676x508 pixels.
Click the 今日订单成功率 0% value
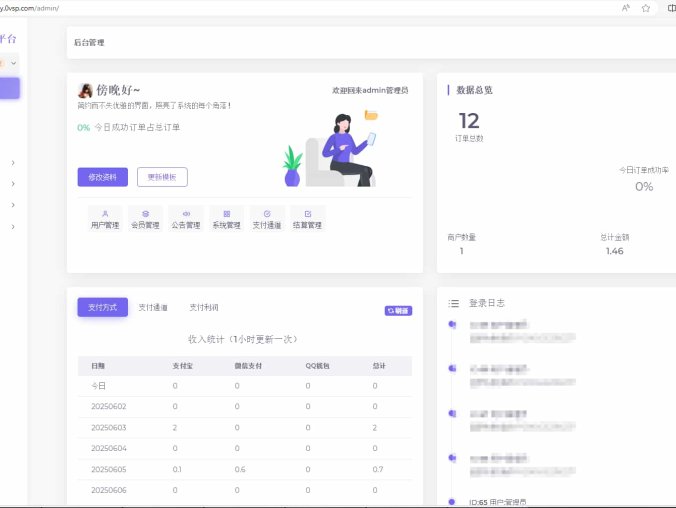[x=644, y=187]
